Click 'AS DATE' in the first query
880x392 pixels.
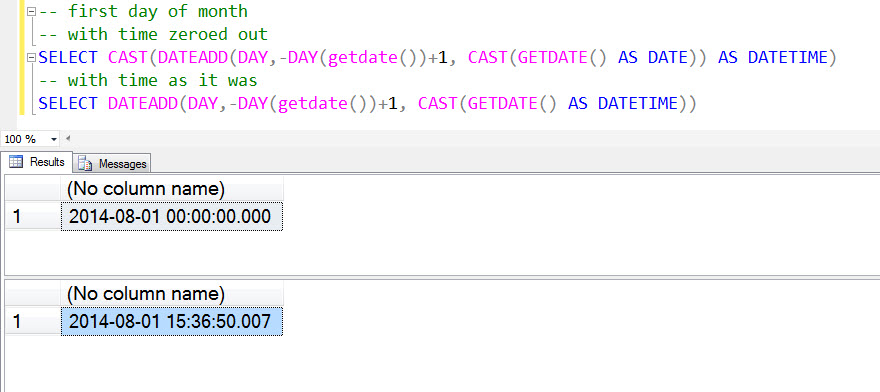tap(653, 57)
